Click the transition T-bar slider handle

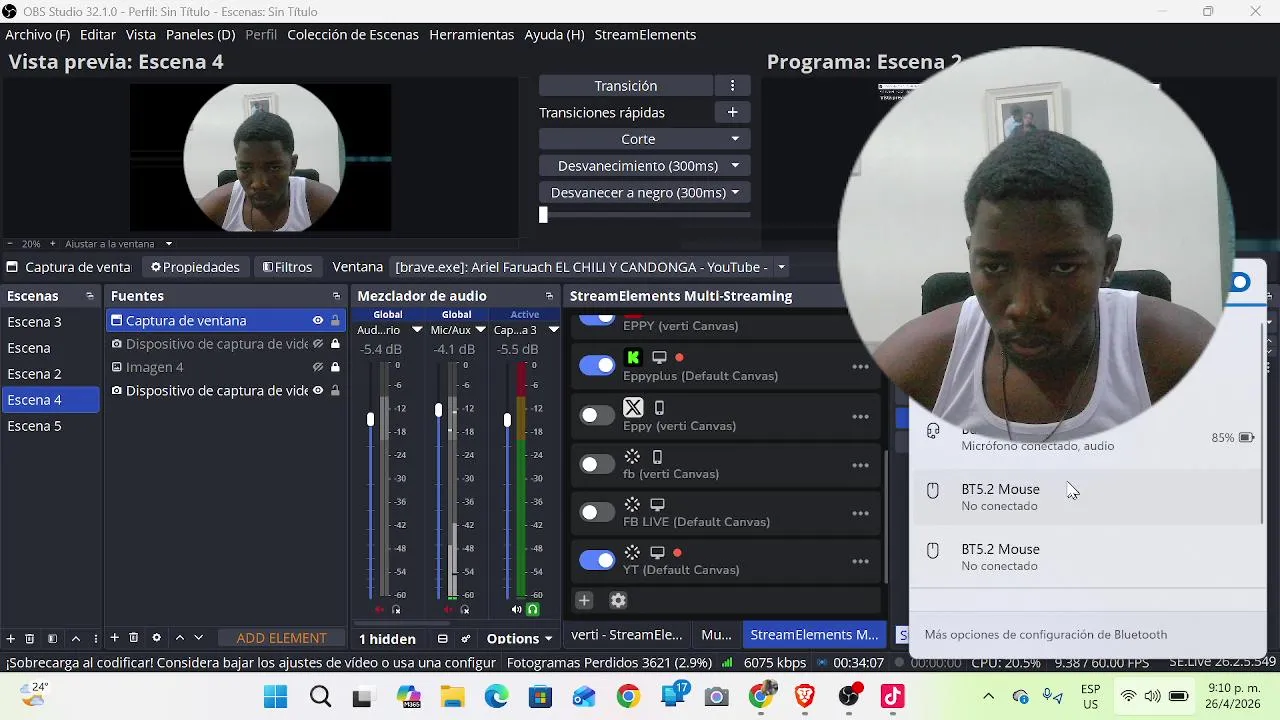(x=543, y=214)
